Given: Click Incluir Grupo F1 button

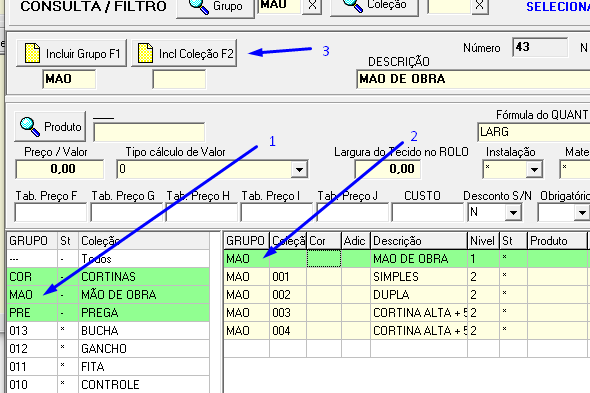Looking at the screenshot, I should click(x=71, y=53).
